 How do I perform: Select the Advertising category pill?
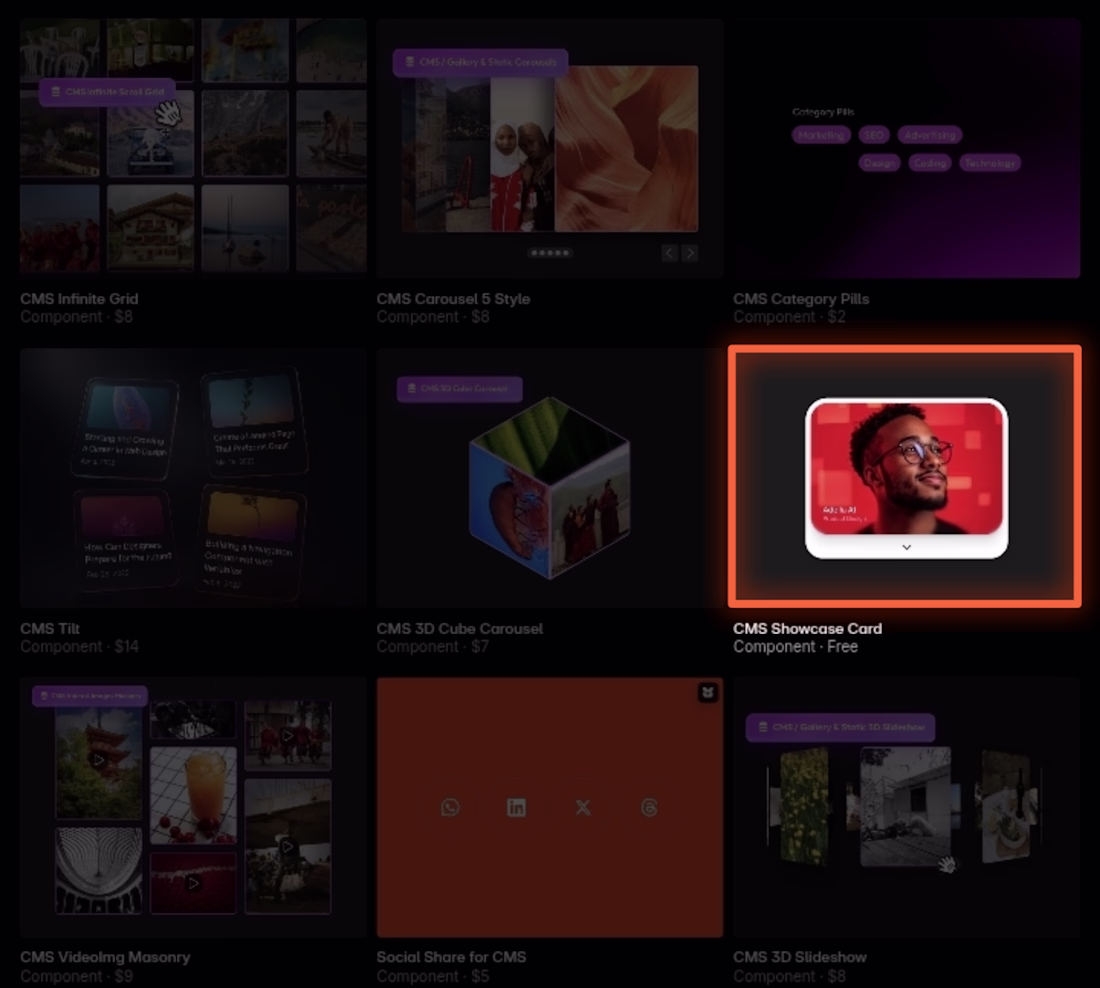pos(930,135)
